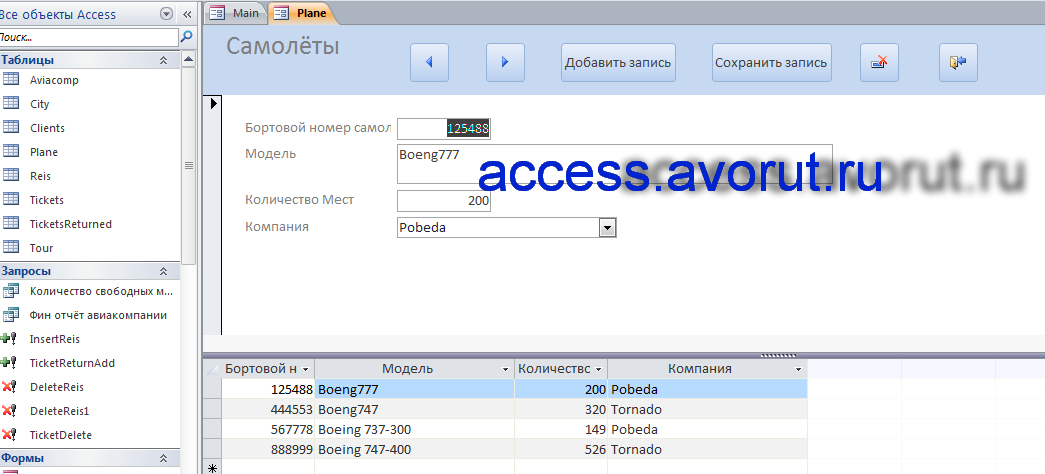Select cell Boeng747 in datasheet
Image resolution: width=1045 pixels, height=474 pixels.
click(x=415, y=409)
